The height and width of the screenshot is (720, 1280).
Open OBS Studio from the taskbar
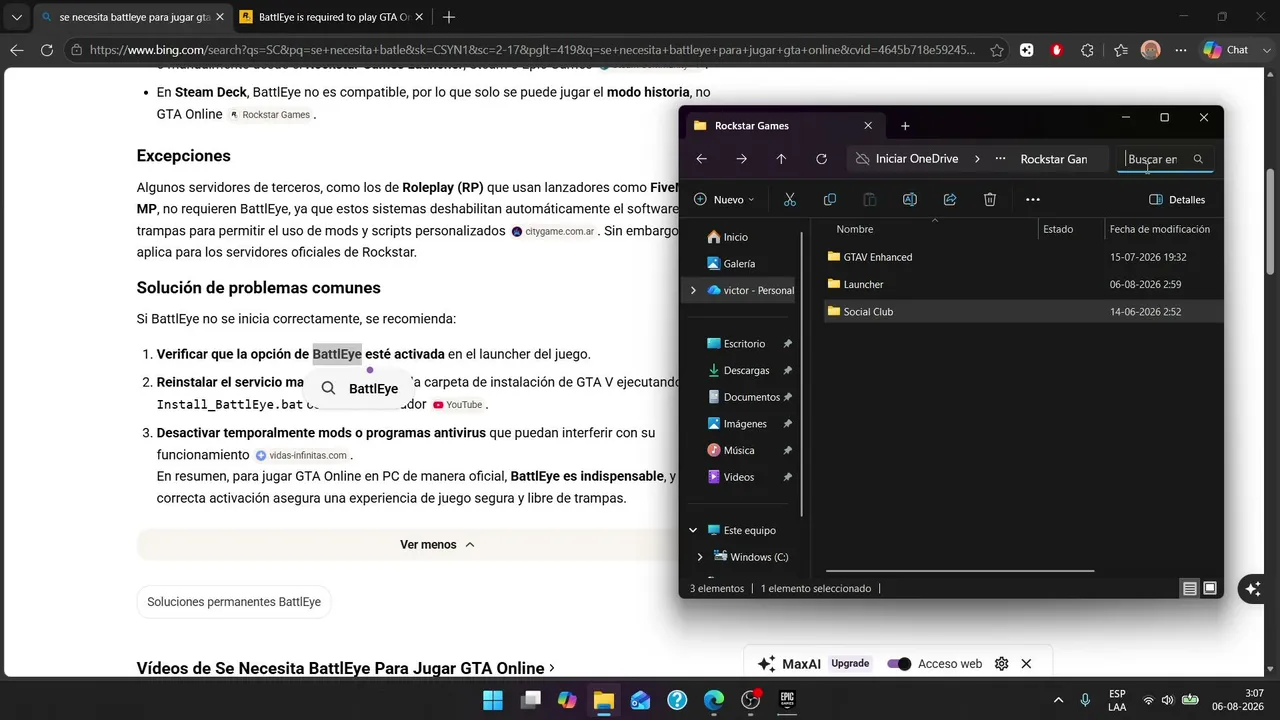[x=751, y=700]
